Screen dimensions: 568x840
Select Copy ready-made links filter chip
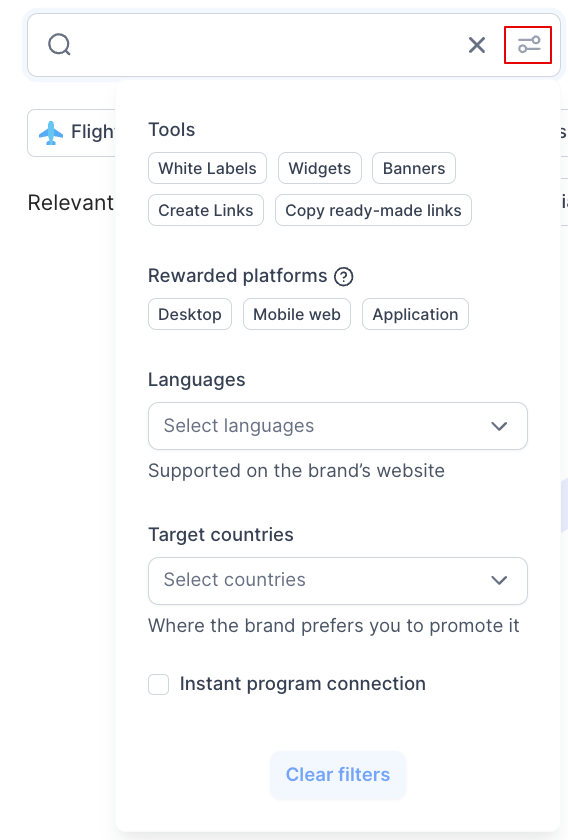[373, 210]
